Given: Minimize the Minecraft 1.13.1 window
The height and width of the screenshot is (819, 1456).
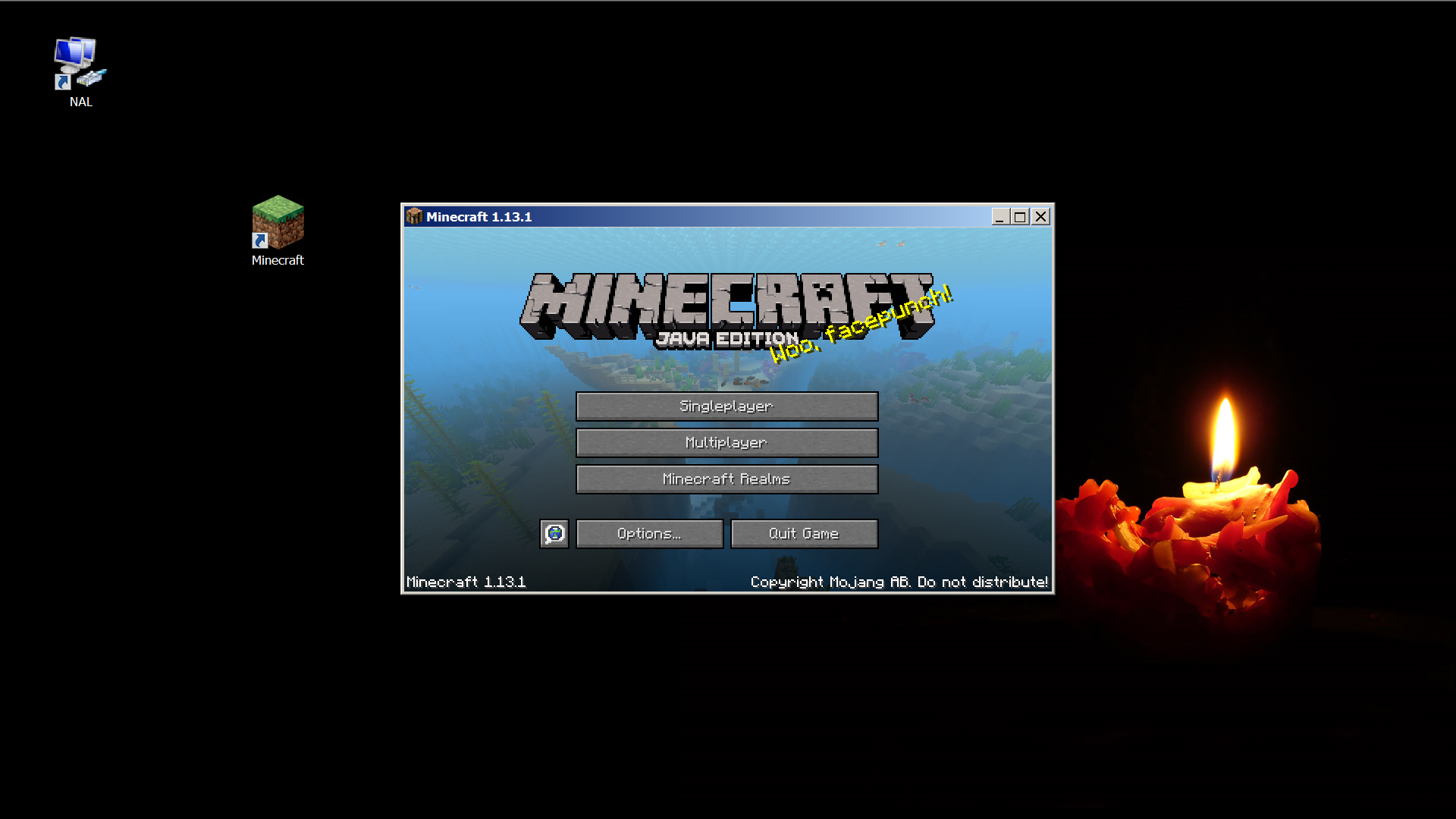Looking at the screenshot, I should point(1000,217).
